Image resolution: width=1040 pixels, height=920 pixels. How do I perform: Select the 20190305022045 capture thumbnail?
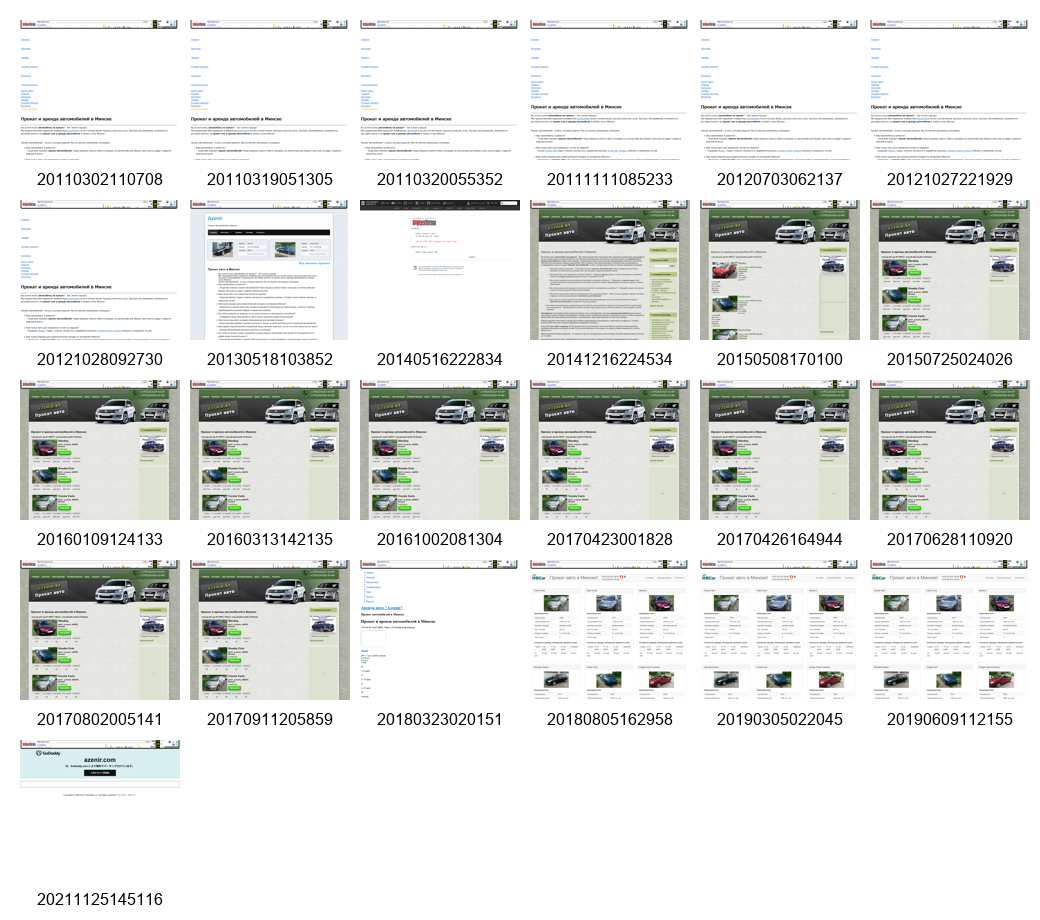pos(780,630)
